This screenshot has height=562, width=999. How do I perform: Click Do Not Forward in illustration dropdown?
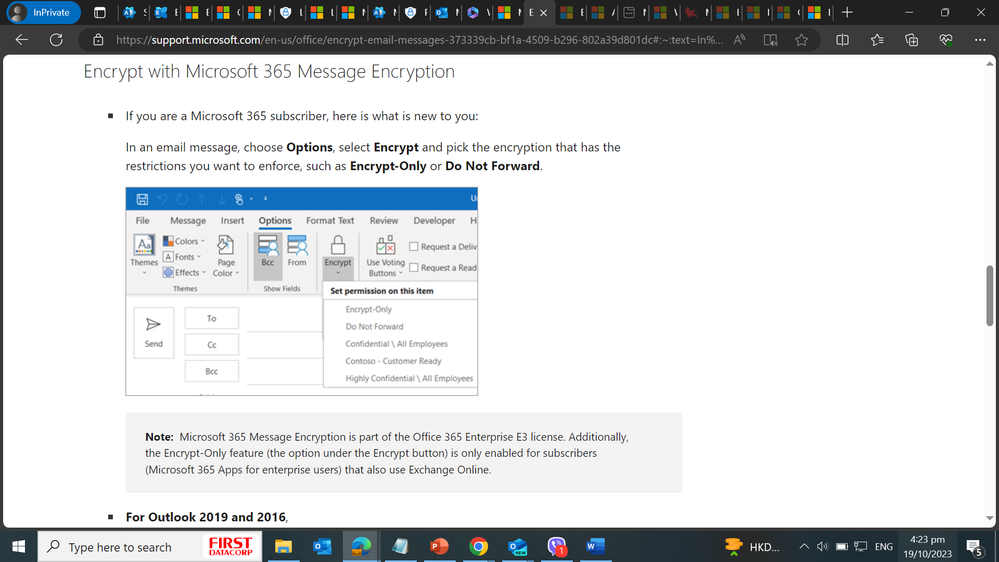click(x=374, y=326)
